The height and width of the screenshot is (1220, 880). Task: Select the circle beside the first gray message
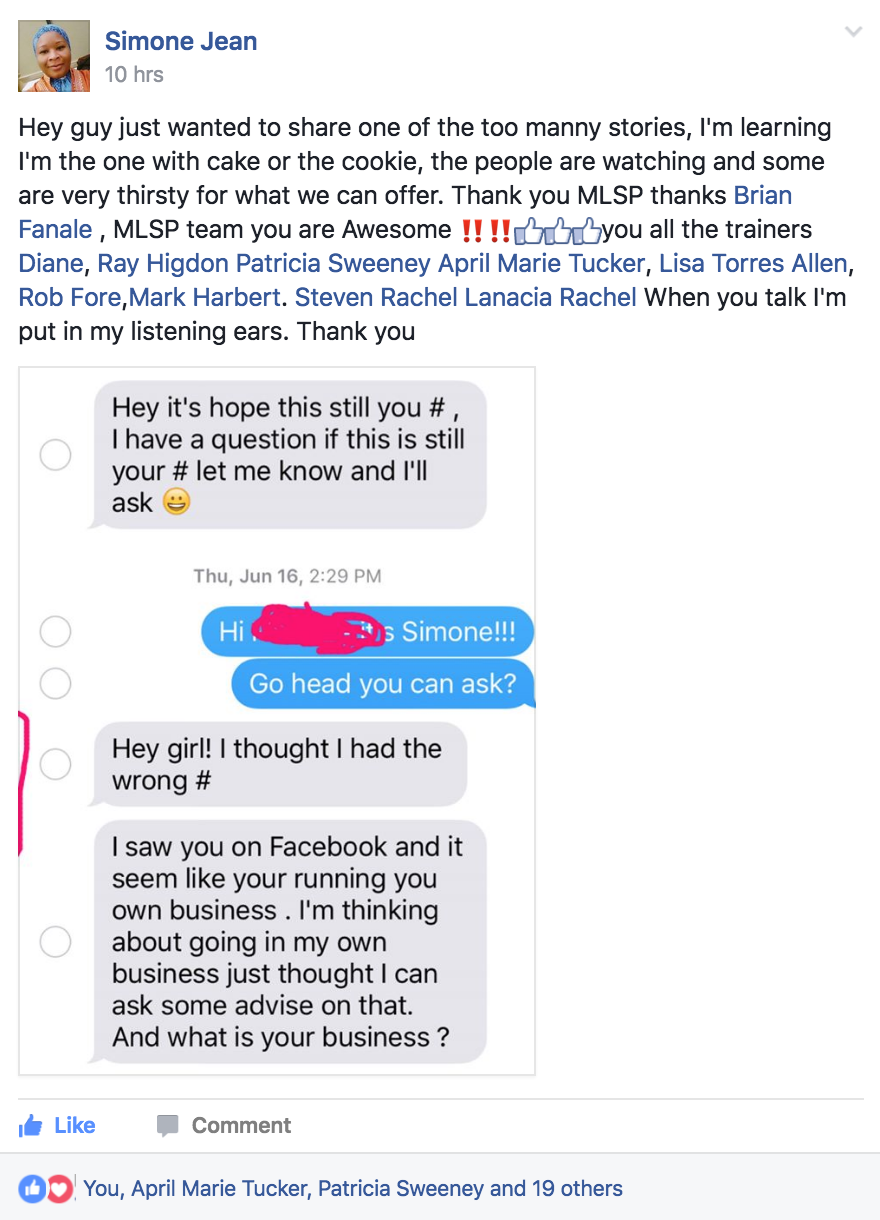click(x=55, y=455)
